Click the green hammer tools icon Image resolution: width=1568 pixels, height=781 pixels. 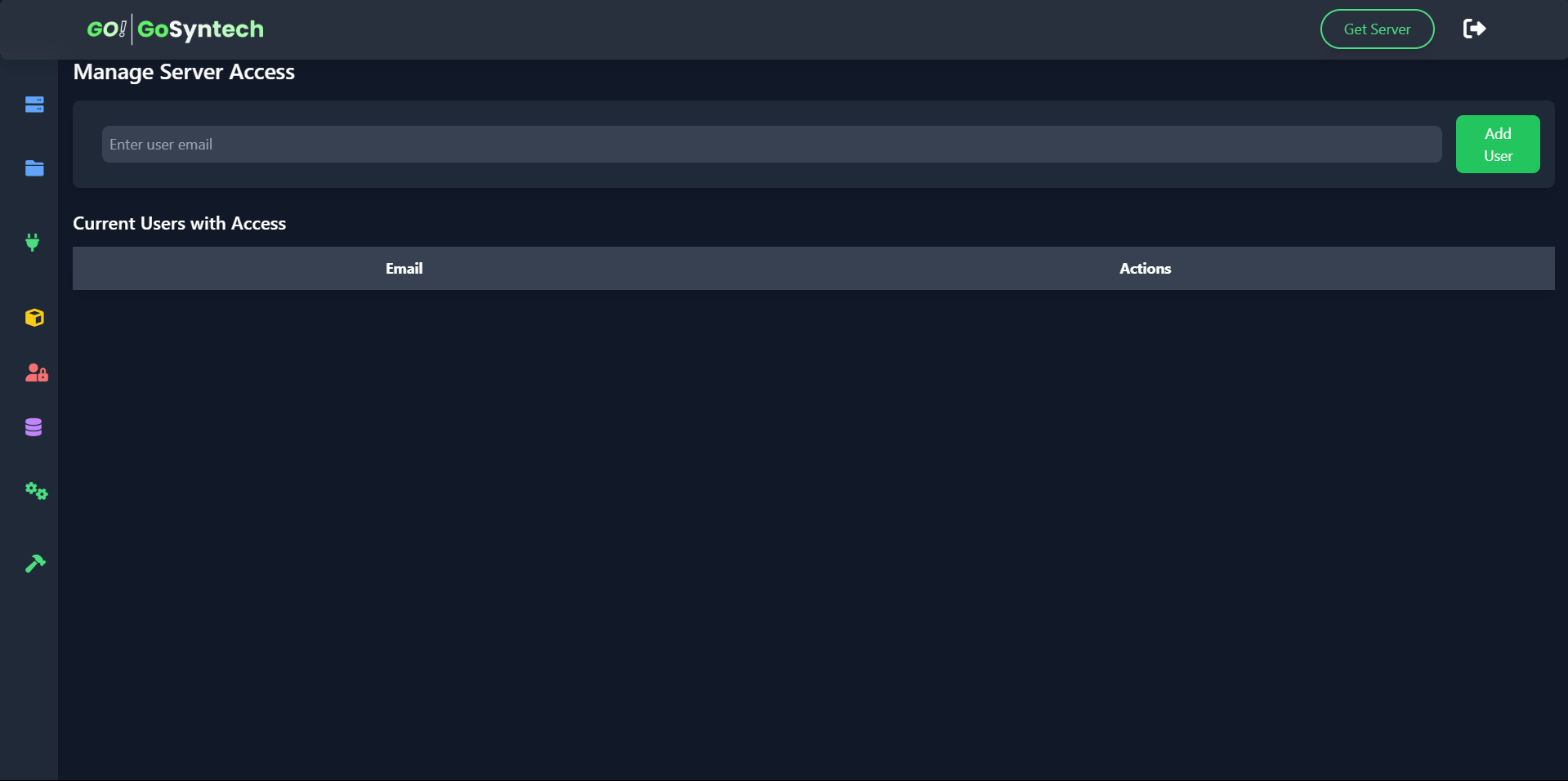[35, 563]
